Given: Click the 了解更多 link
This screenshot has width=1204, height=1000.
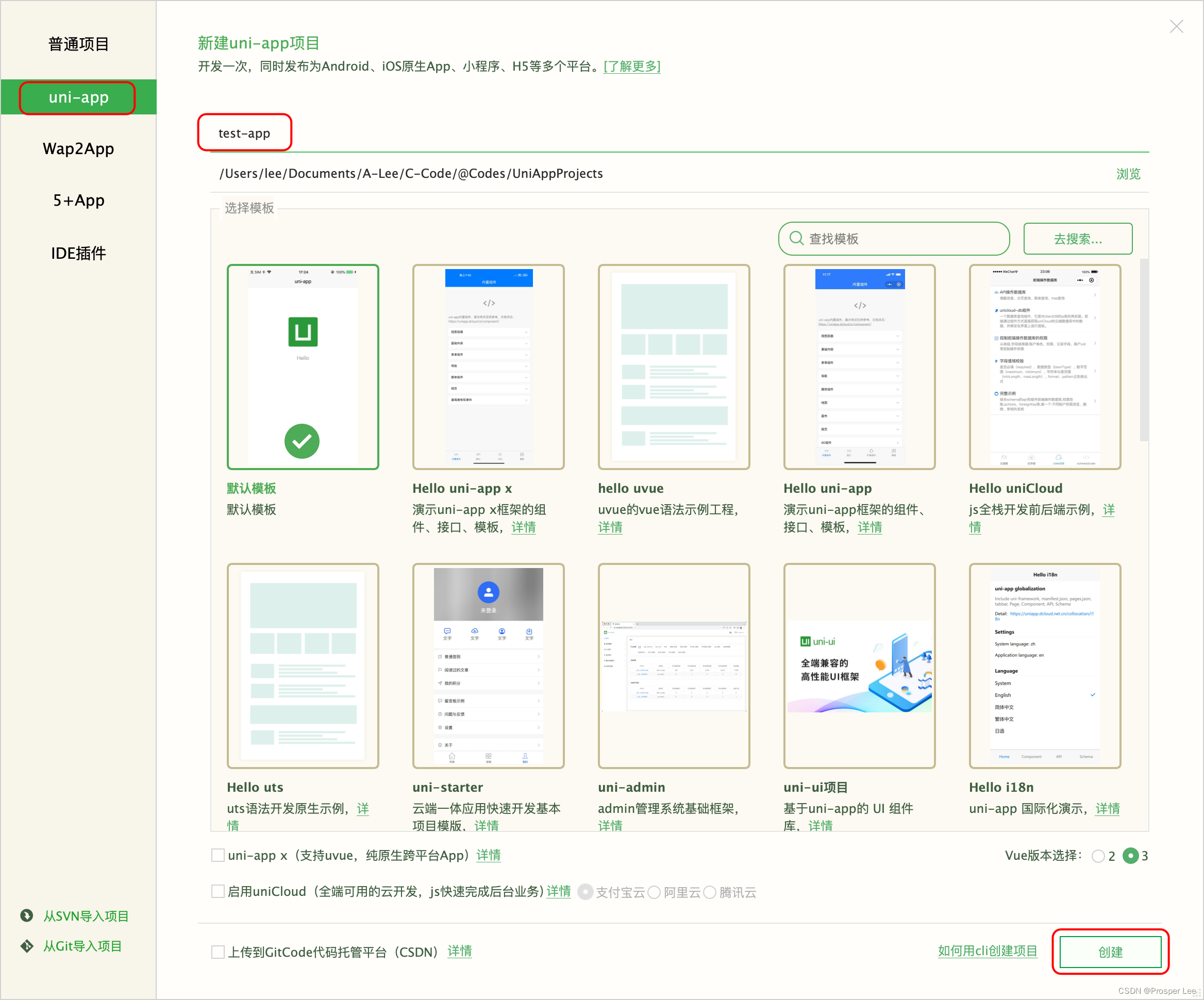Looking at the screenshot, I should [632, 66].
